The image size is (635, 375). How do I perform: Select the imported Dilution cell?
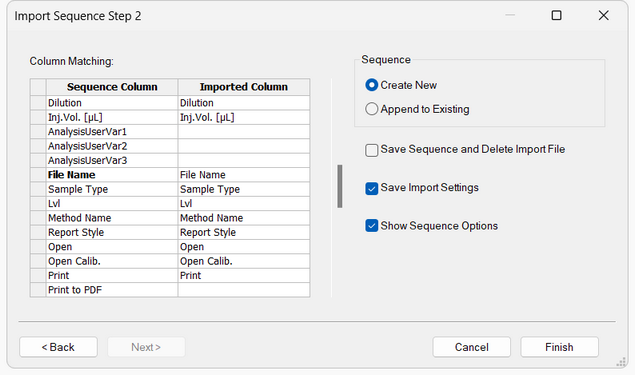[244, 103]
